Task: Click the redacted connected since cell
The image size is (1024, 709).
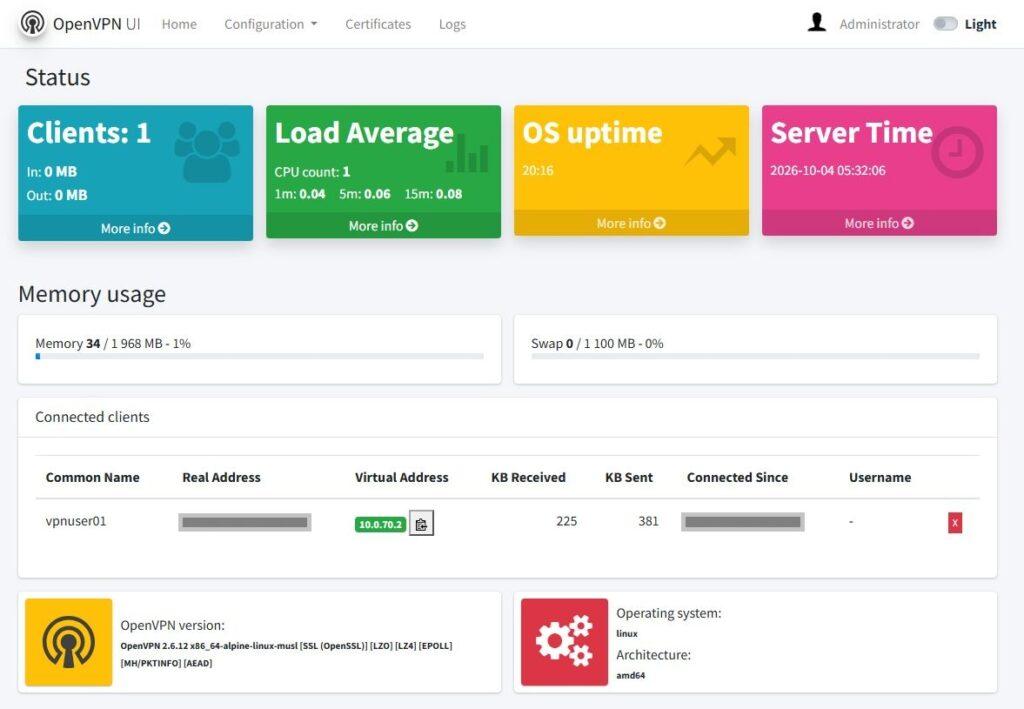Action: point(743,522)
